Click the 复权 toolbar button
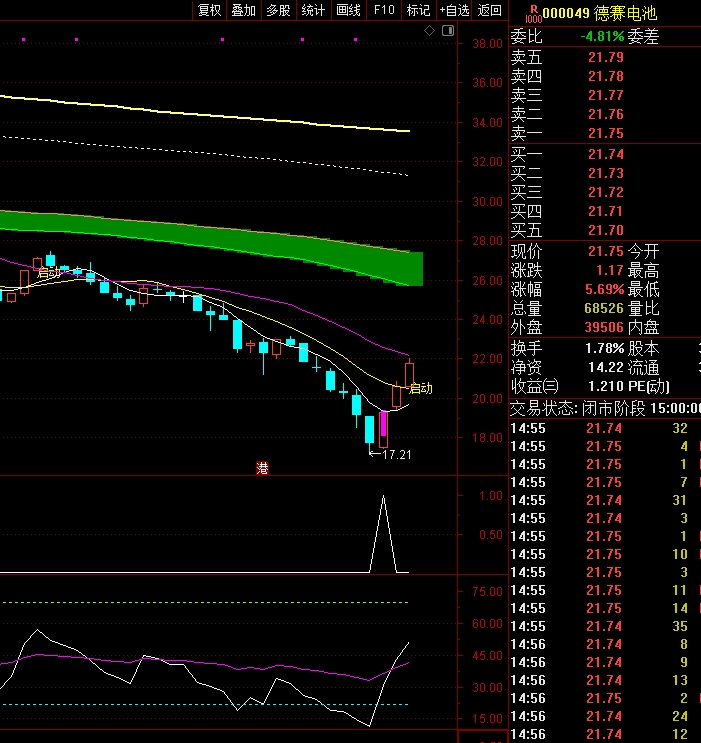The width and height of the screenshot is (701, 743). pos(209,10)
